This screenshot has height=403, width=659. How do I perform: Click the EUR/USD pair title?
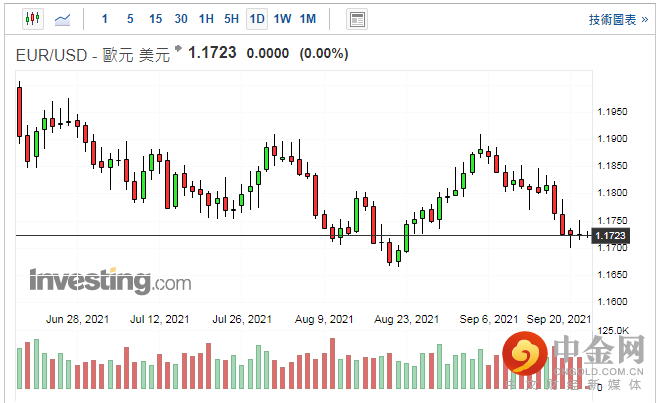click(x=93, y=55)
